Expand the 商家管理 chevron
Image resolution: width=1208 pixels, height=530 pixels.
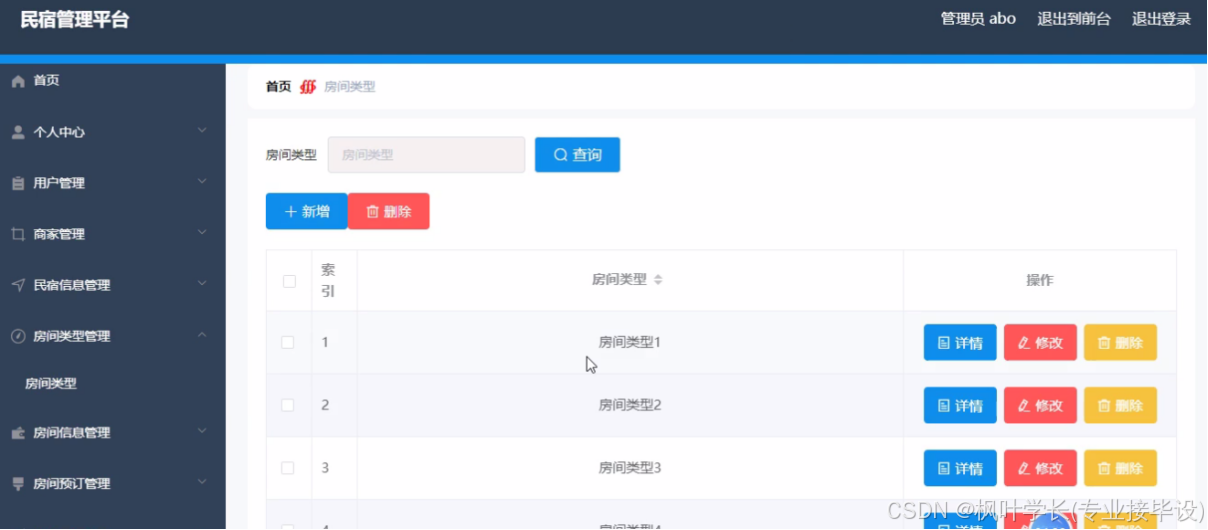(202, 233)
